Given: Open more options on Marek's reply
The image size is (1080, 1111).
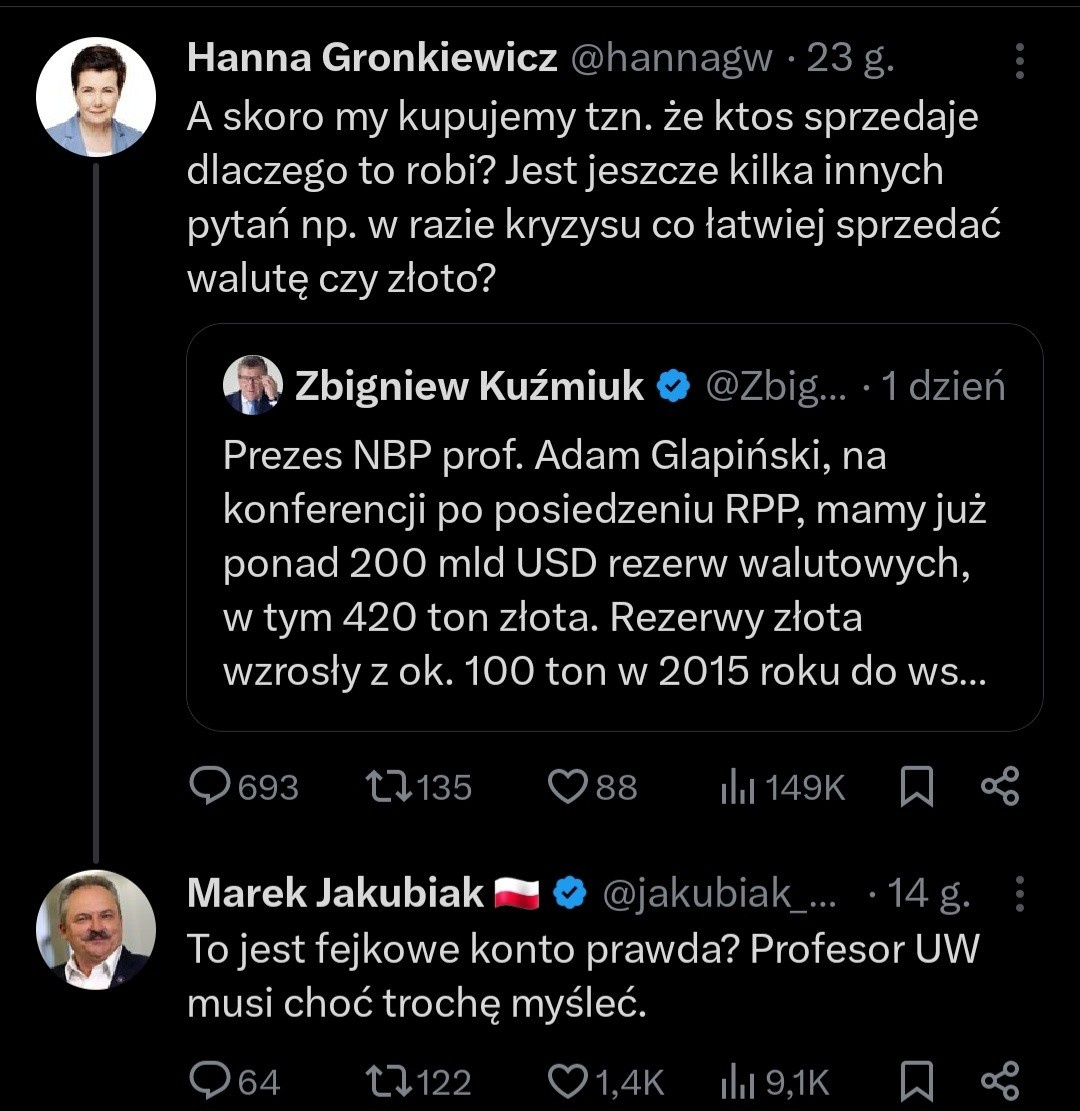Looking at the screenshot, I should click(x=1019, y=895).
